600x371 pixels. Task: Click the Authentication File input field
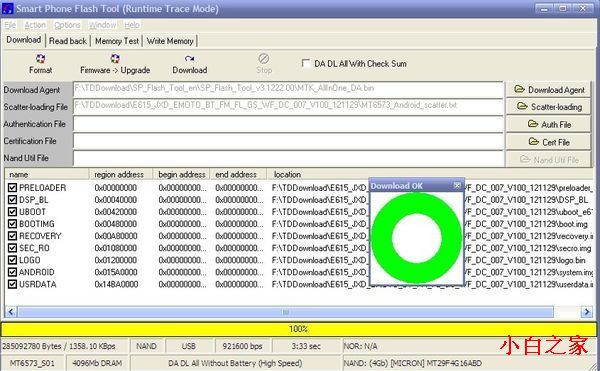[x=288, y=124]
